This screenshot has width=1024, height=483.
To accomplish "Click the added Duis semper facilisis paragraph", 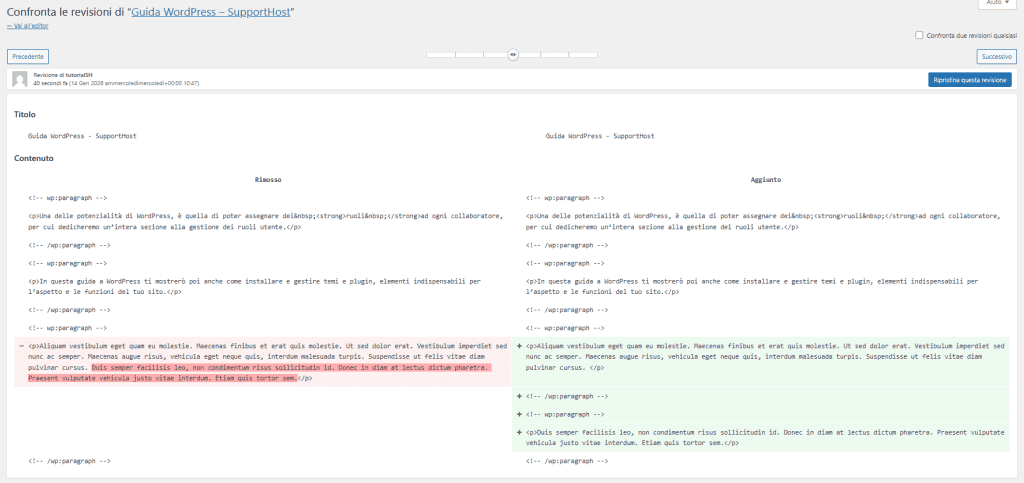I will pyautogui.click(x=761, y=437).
